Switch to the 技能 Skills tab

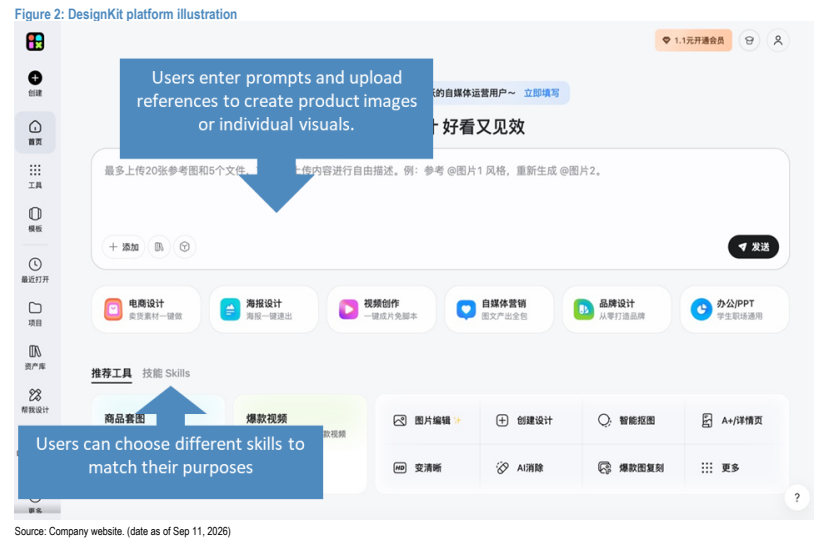pyautogui.click(x=166, y=373)
